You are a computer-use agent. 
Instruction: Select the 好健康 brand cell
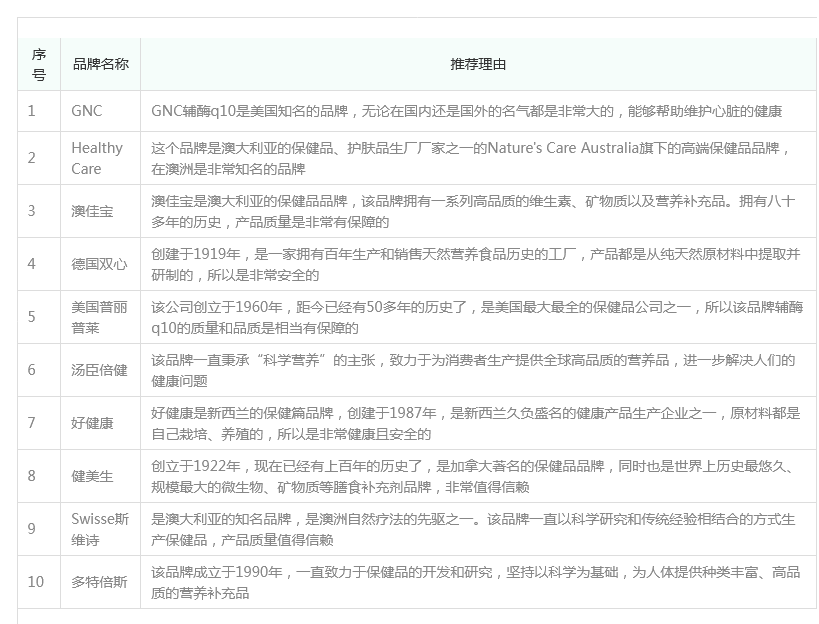click(92, 423)
